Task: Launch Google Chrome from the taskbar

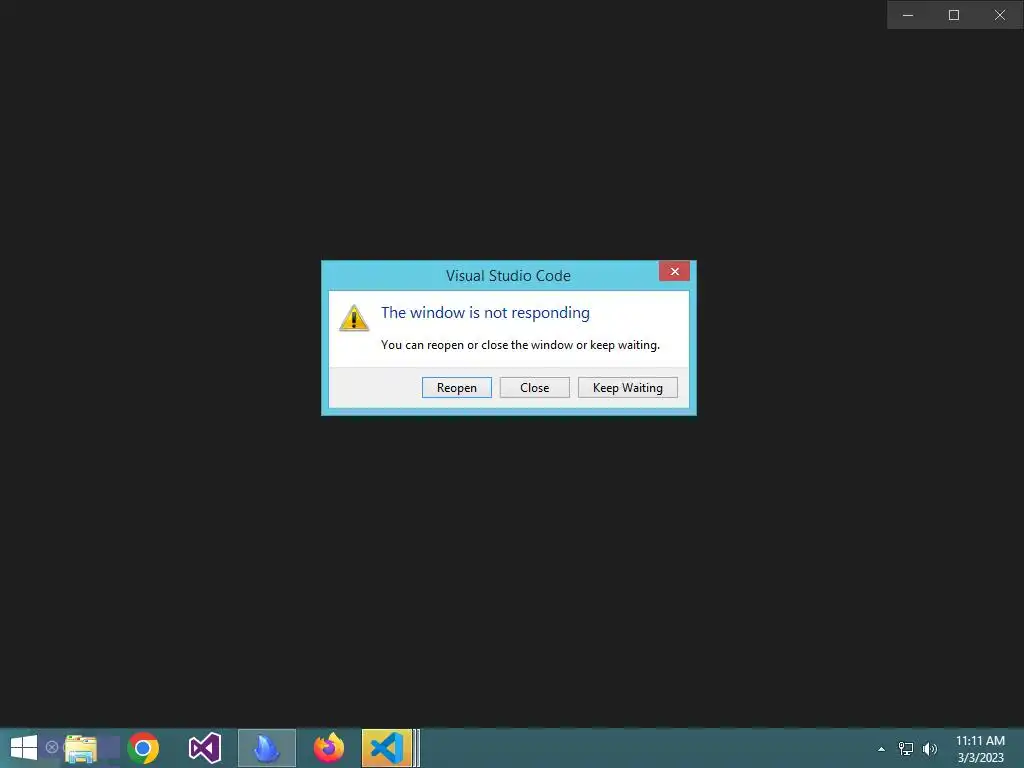Action: click(x=143, y=748)
